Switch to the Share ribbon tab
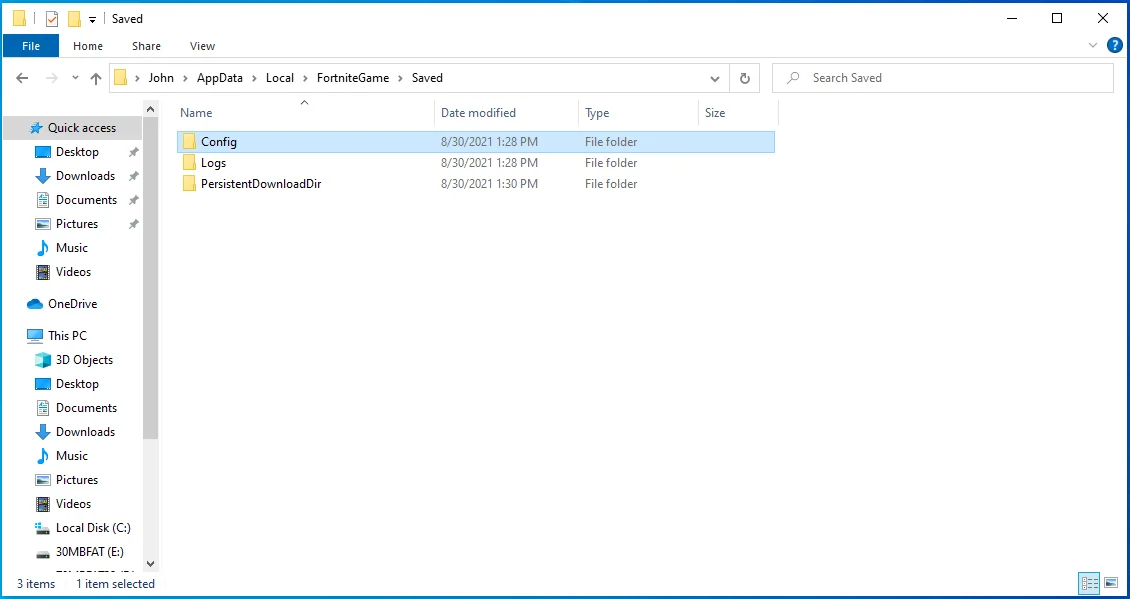 click(x=146, y=45)
